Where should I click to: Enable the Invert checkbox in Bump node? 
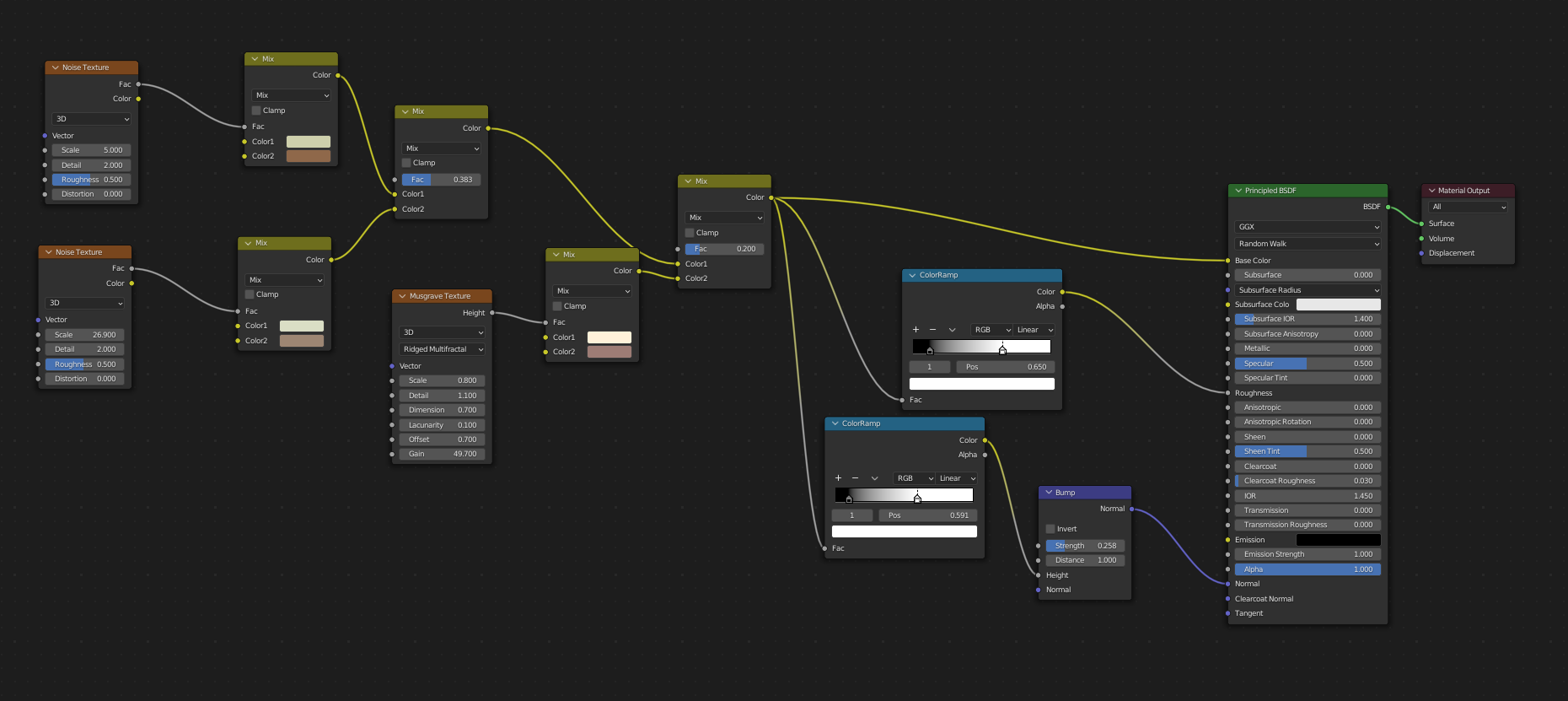(x=1050, y=529)
